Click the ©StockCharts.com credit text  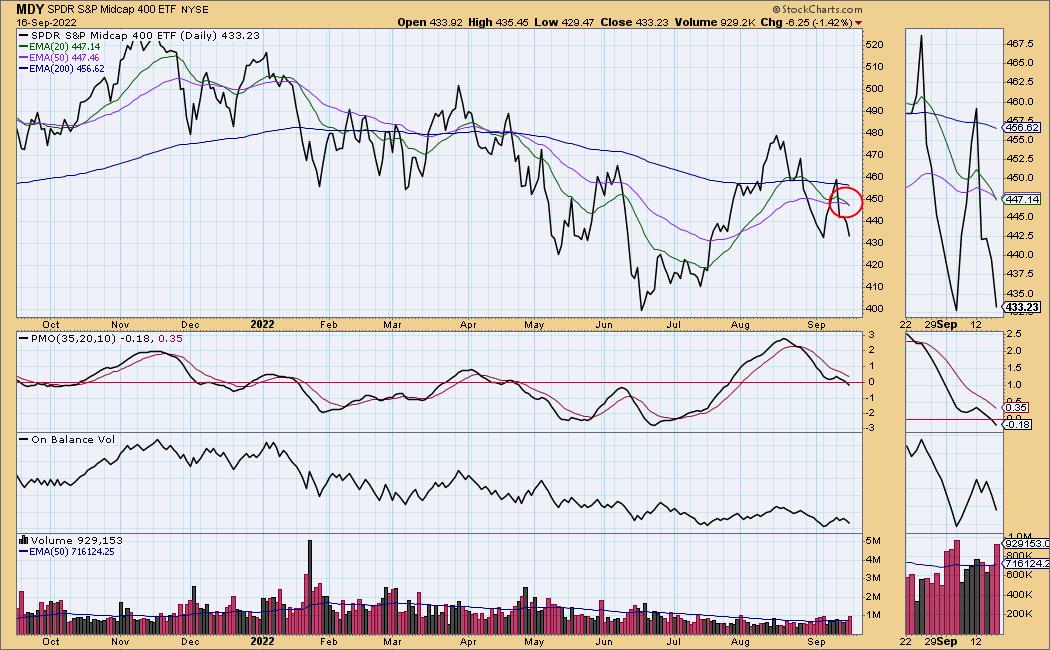[817, 9]
